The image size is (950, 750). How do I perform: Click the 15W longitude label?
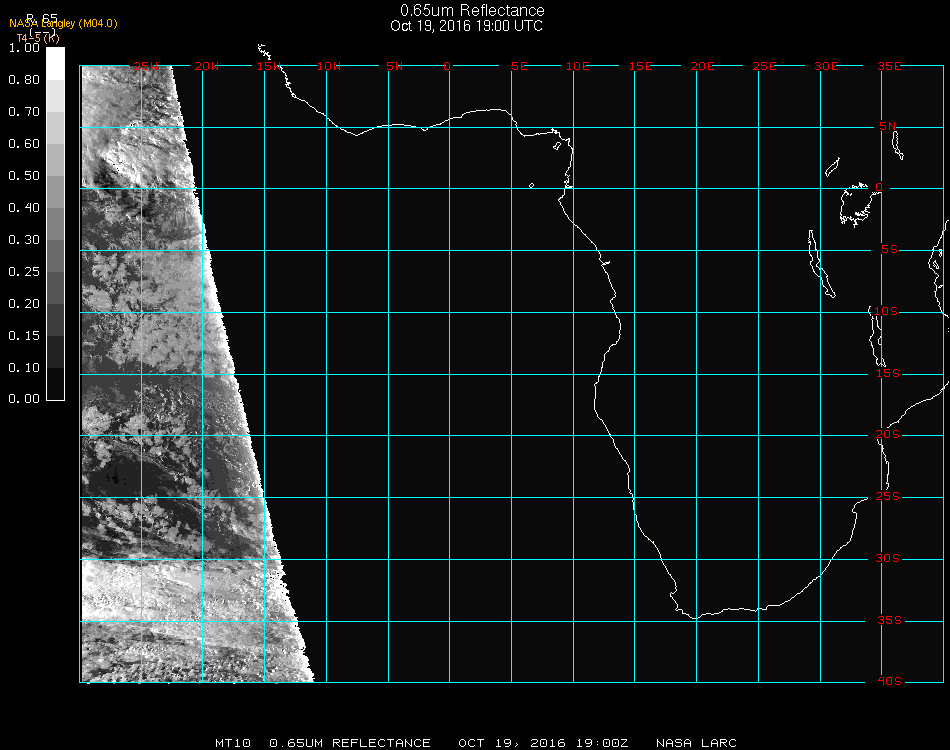pyautogui.click(x=268, y=66)
